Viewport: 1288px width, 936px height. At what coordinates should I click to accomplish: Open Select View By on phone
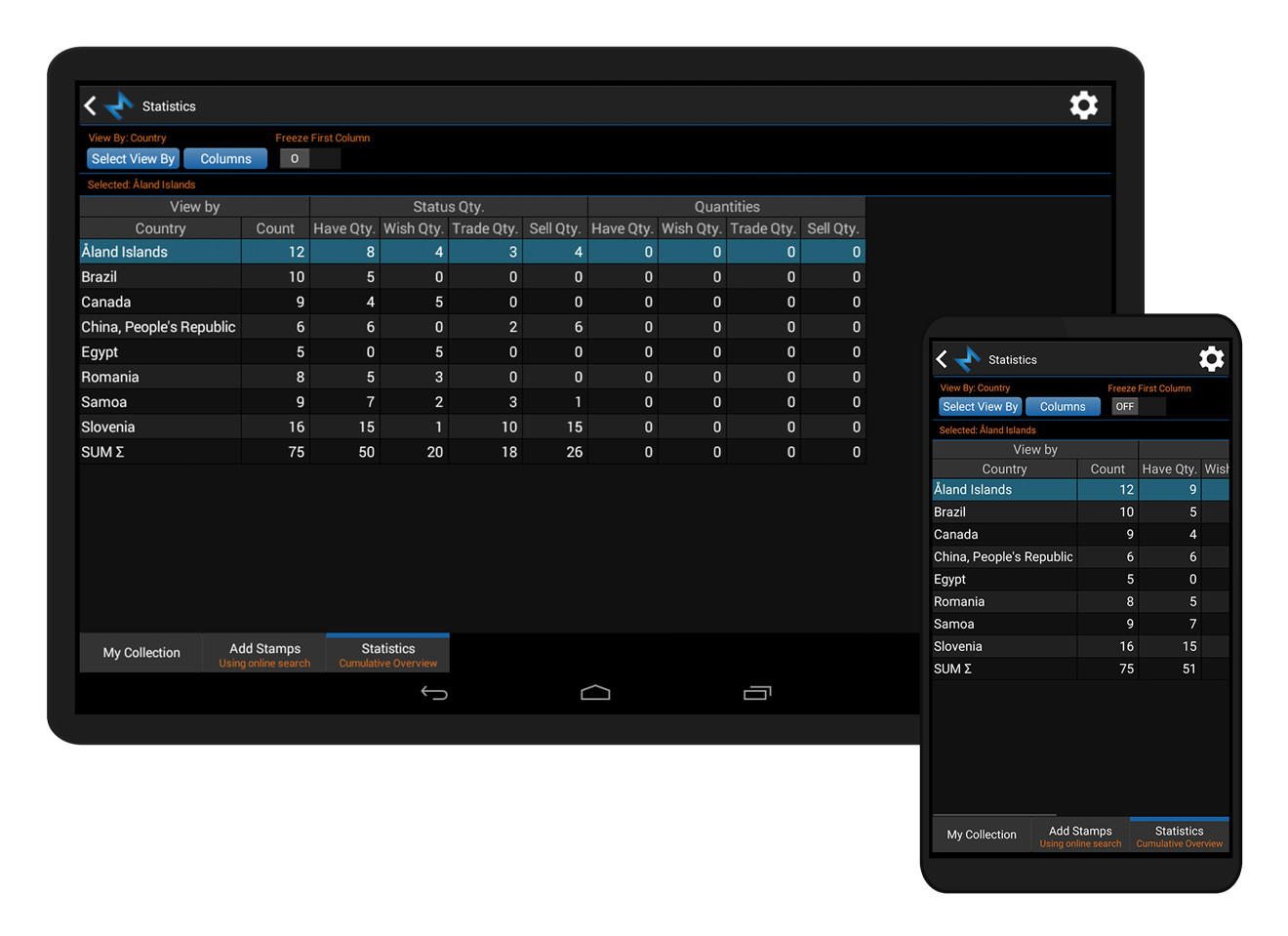tap(980, 407)
